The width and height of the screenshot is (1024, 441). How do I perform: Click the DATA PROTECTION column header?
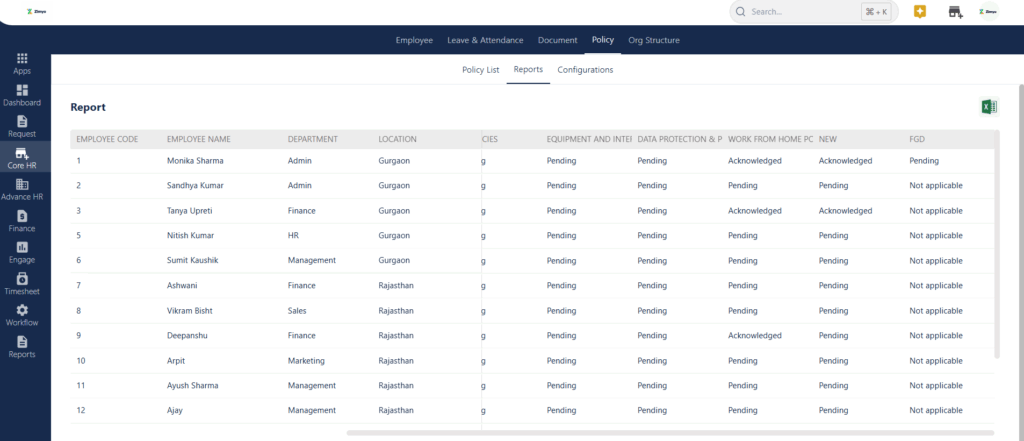(x=680, y=139)
